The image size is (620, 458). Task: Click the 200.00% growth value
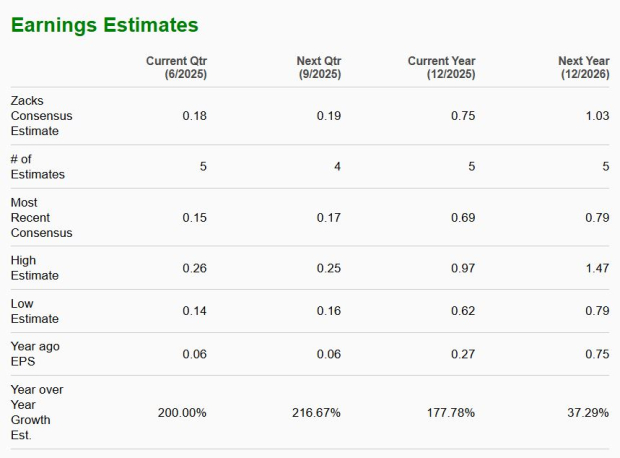tap(182, 413)
